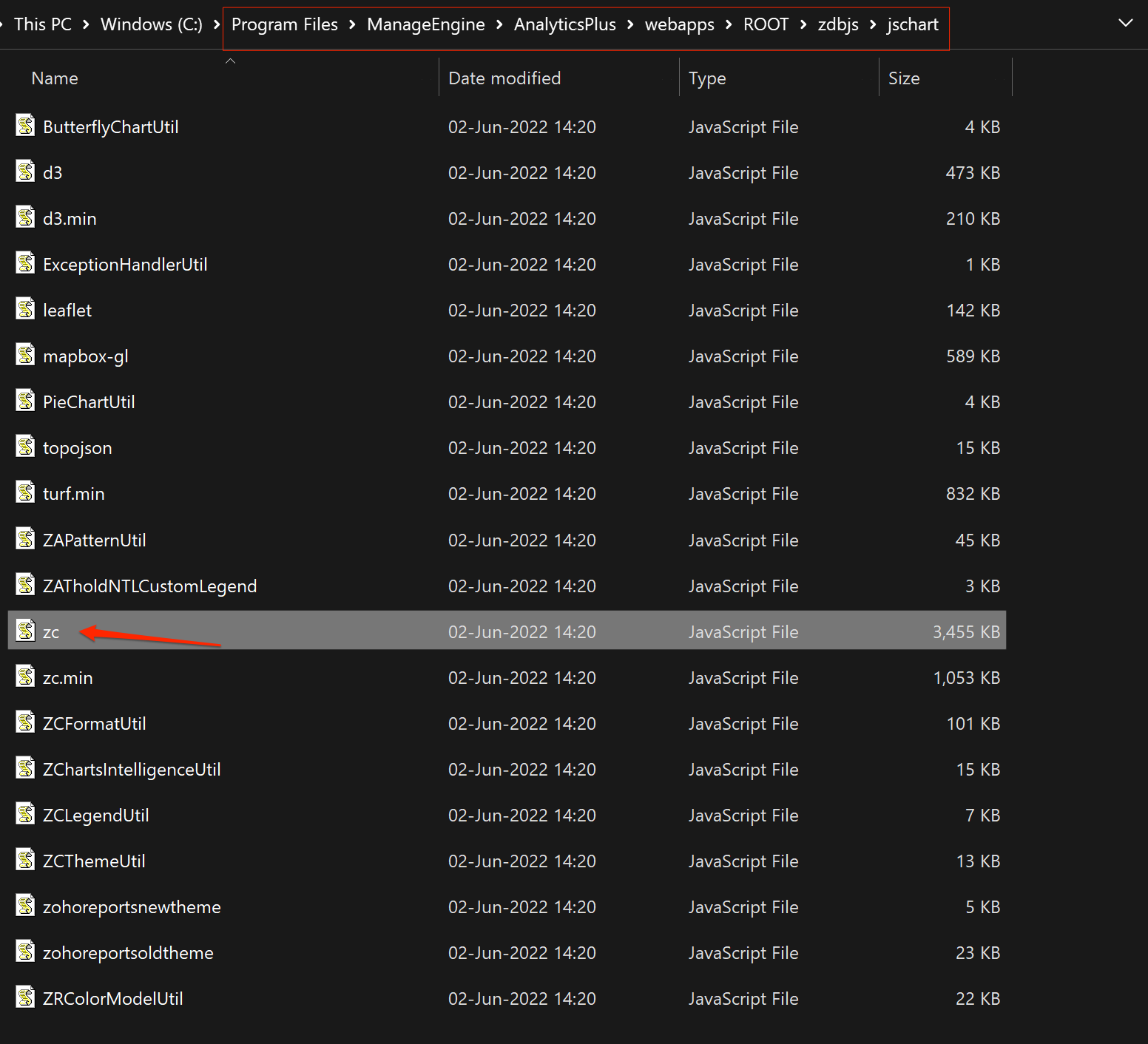Image resolution: width=1148 pixels, height=1044 pixels.
Task: Select the mapbox-gl file icon
Action: pos(26,356)
